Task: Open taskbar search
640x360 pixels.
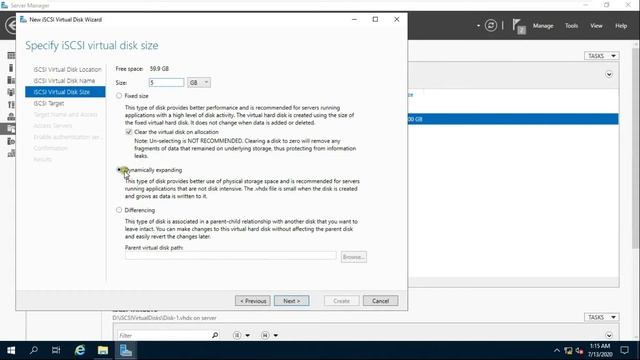Action: 34,350
